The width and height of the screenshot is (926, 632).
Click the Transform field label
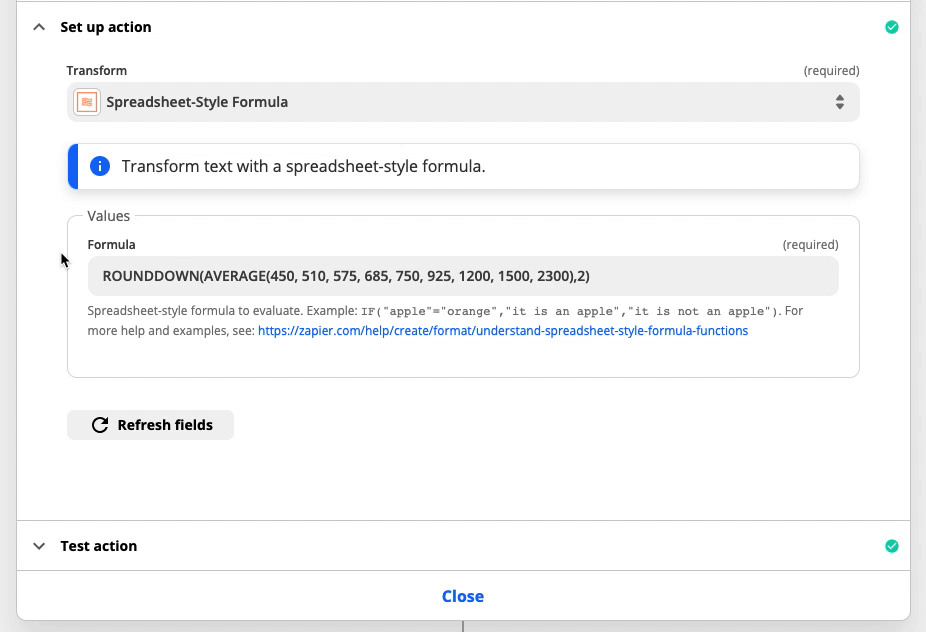pyautogui.click(x=97, y=71)
